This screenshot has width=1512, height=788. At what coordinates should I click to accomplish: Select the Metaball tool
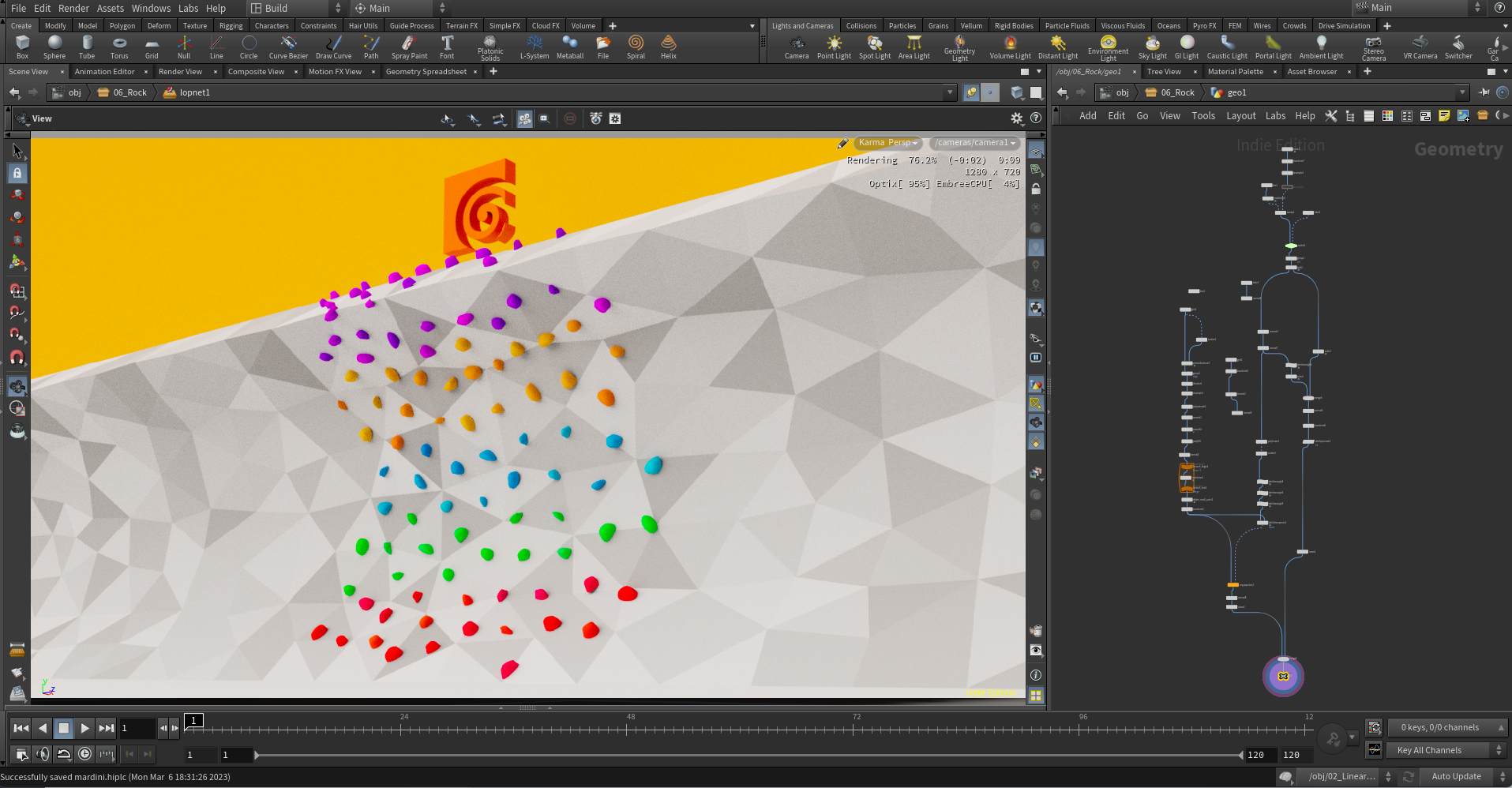pos(570,47)
